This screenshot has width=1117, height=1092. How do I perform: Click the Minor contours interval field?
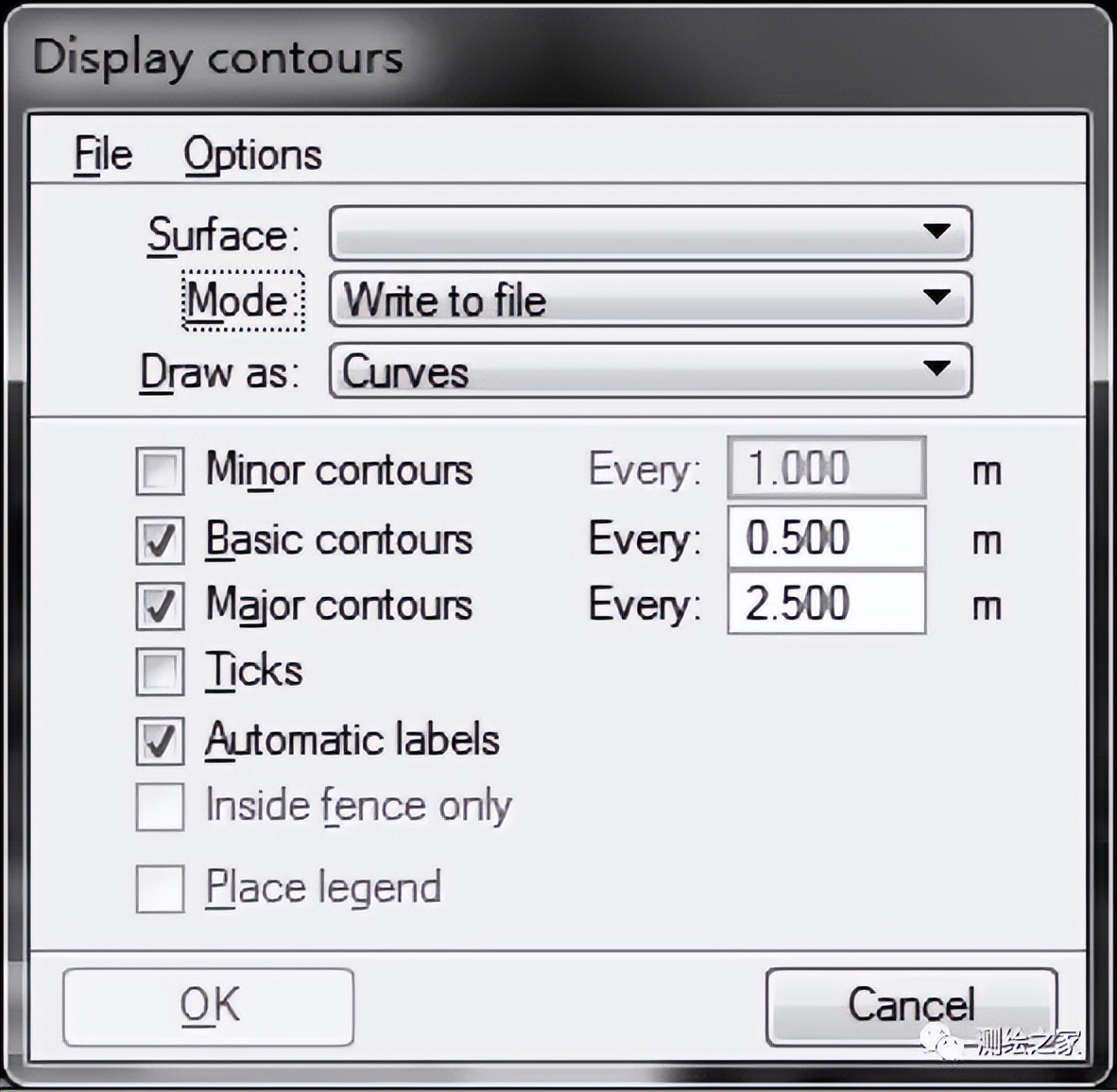[826, 469]
